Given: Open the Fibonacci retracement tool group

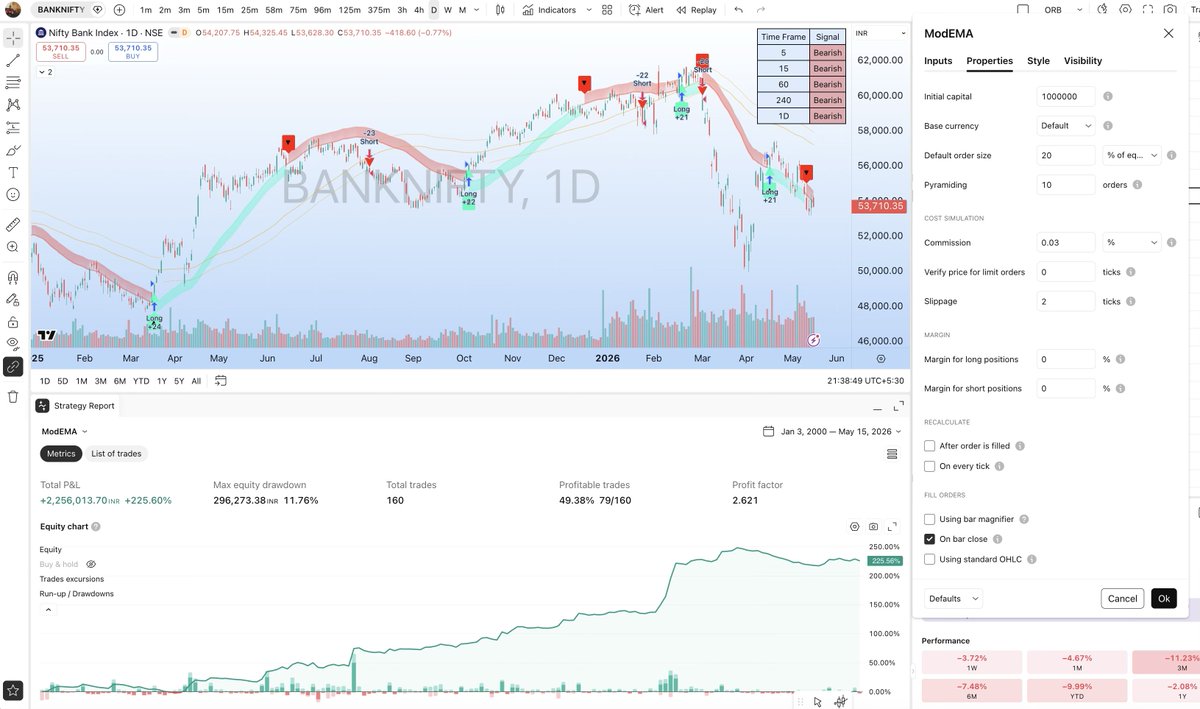Looking at the screenshot, I should (13, 82).
